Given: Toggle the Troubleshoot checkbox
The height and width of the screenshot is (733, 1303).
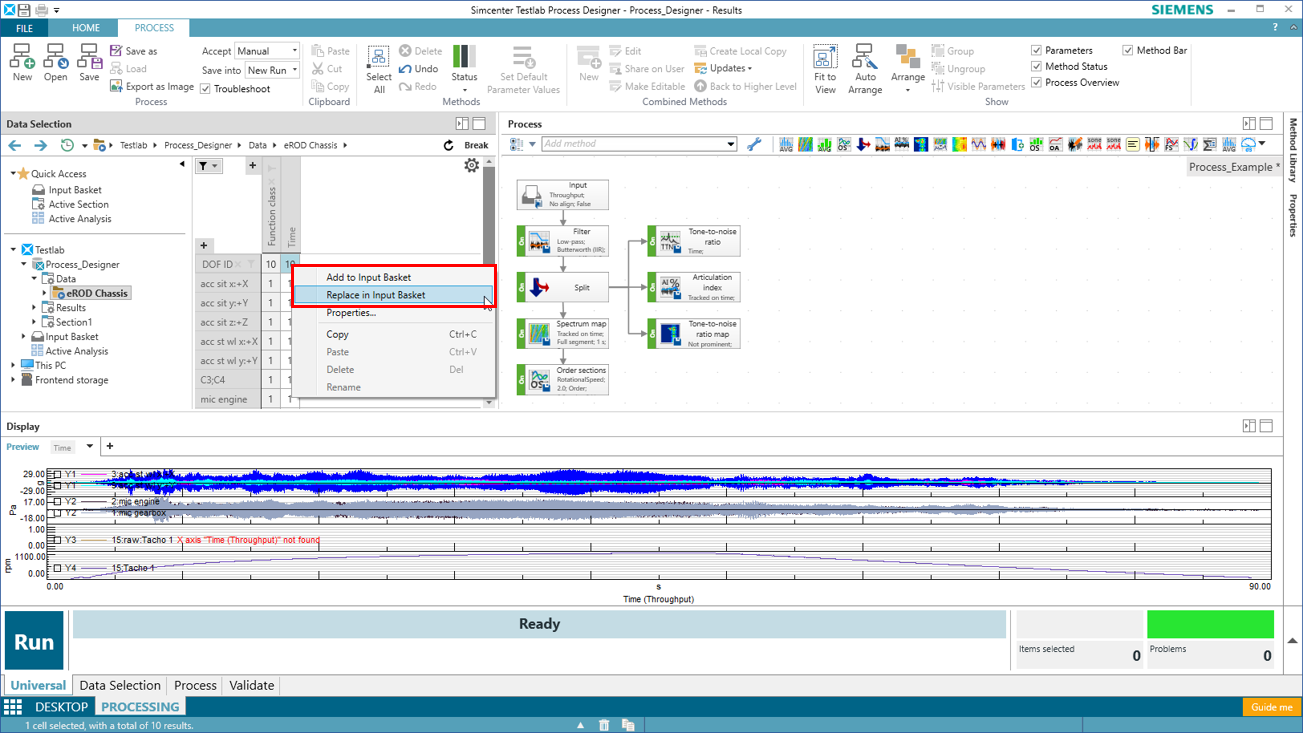Looking at the screenshot, I should point(206,89).
